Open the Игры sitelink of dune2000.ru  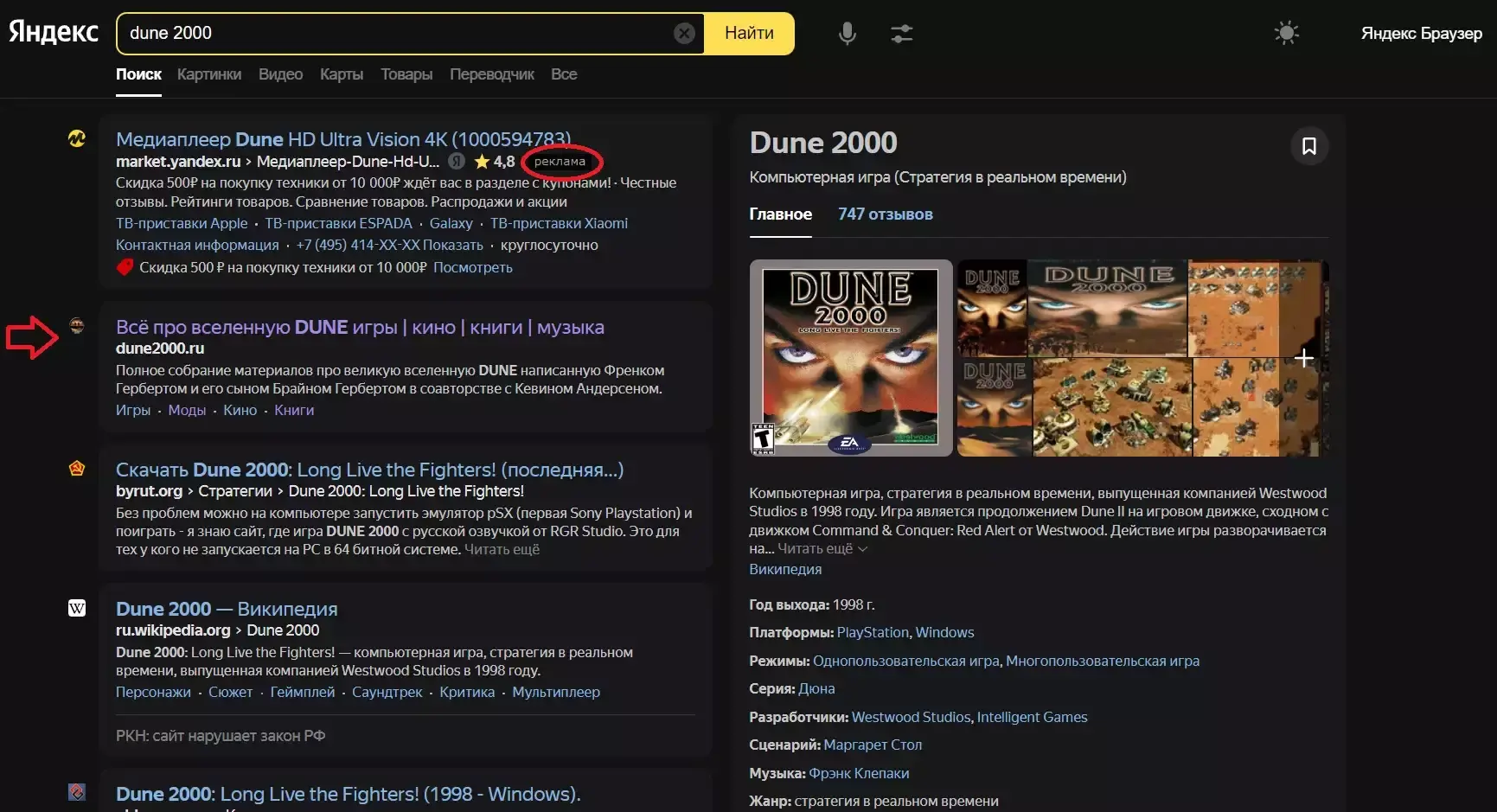[133, 410]
